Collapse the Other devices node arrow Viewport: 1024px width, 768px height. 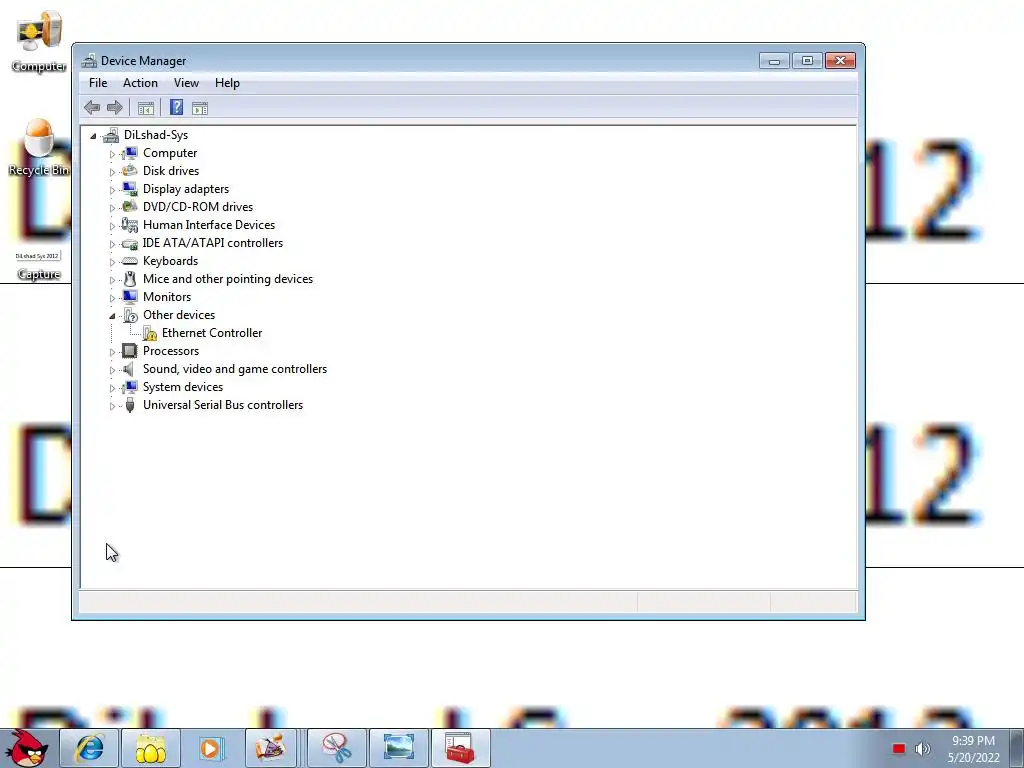coord(112,316)
